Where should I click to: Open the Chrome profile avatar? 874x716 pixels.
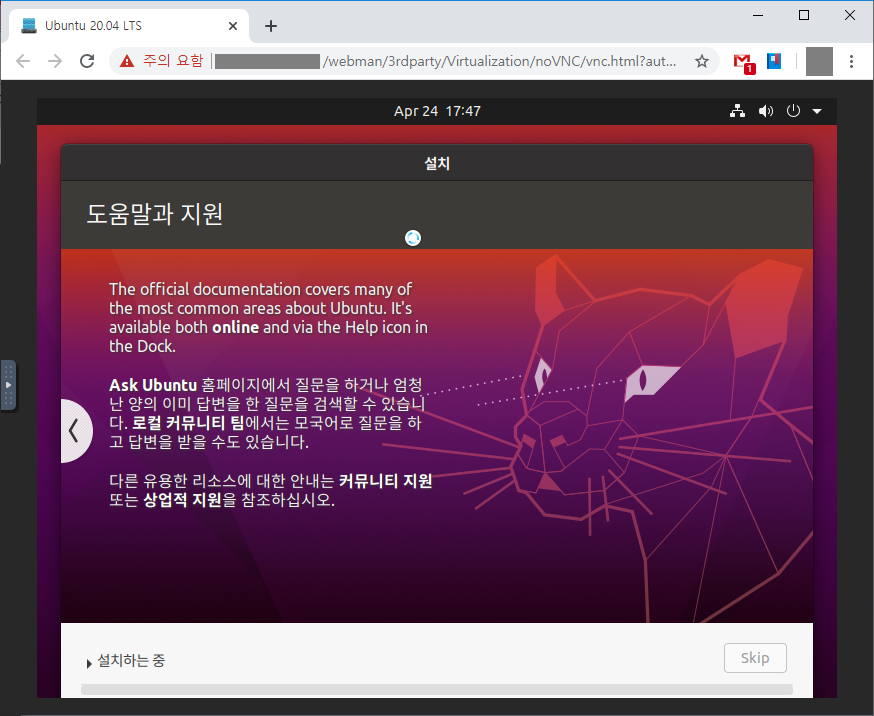tap(819, 61)
